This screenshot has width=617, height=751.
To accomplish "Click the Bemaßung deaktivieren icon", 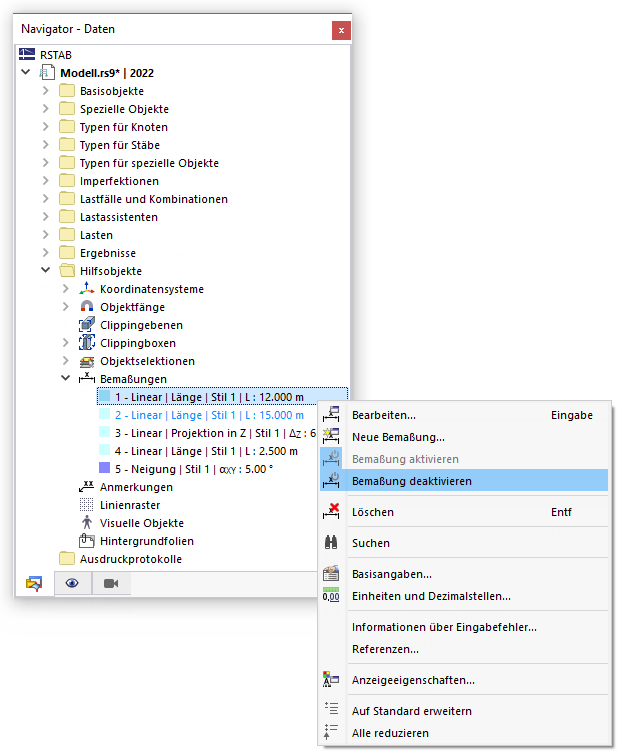I will tap(331, 480).
